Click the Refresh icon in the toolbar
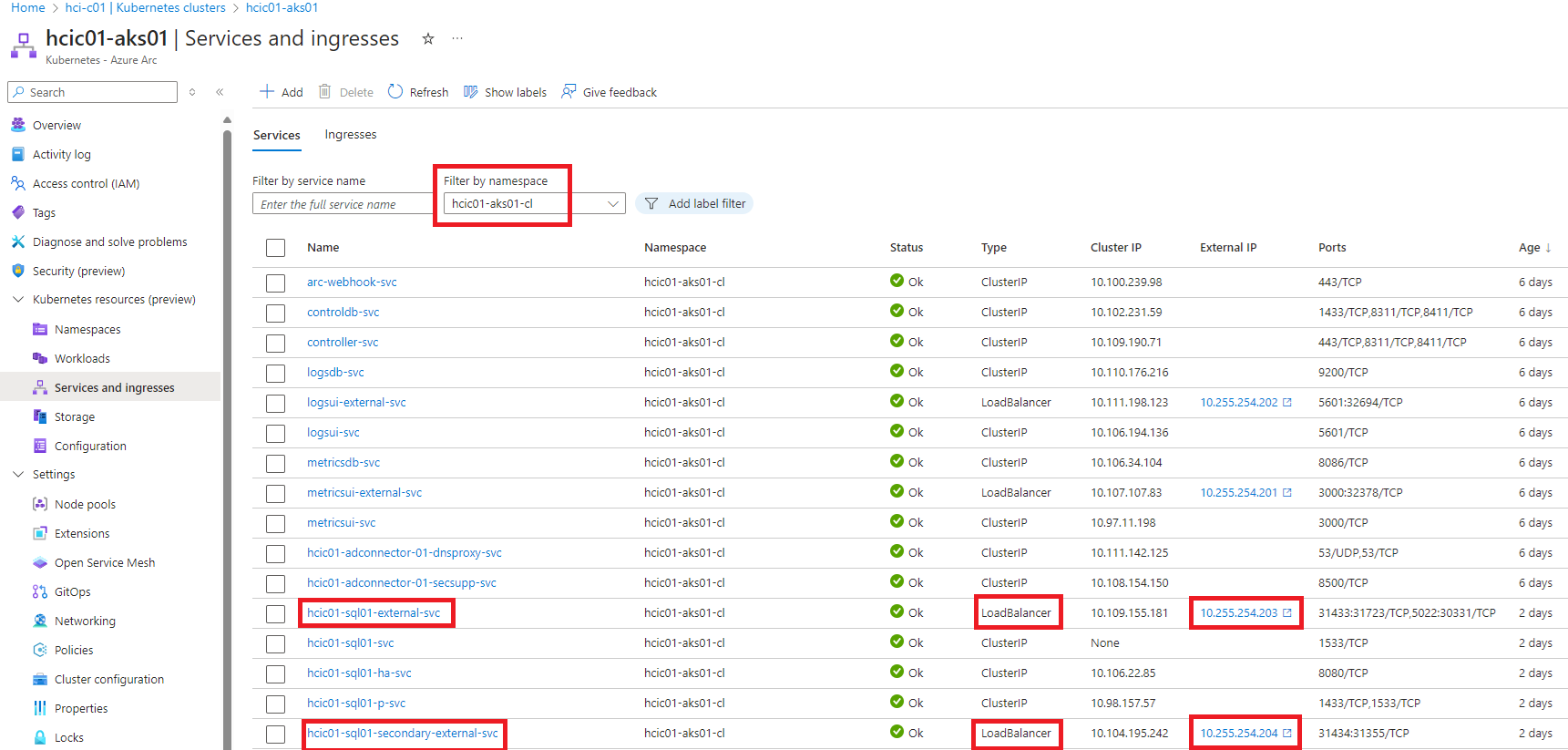 395,92
